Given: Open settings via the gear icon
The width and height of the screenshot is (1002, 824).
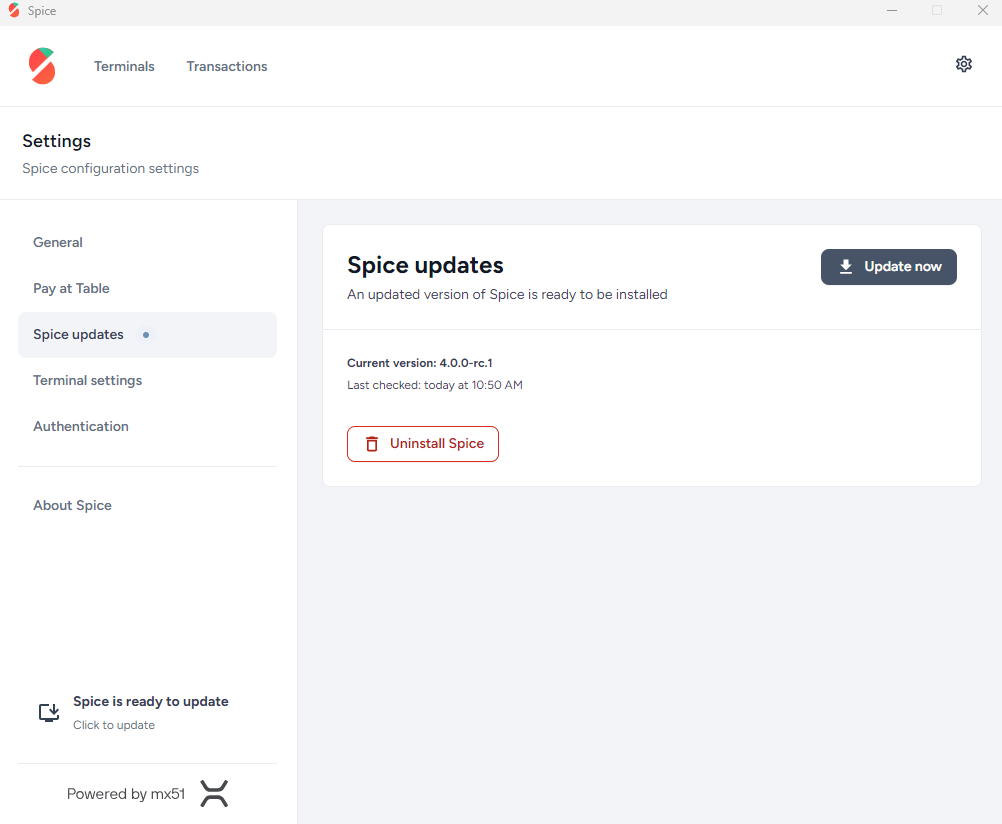Looking at the screenshot, I should 964,64.
